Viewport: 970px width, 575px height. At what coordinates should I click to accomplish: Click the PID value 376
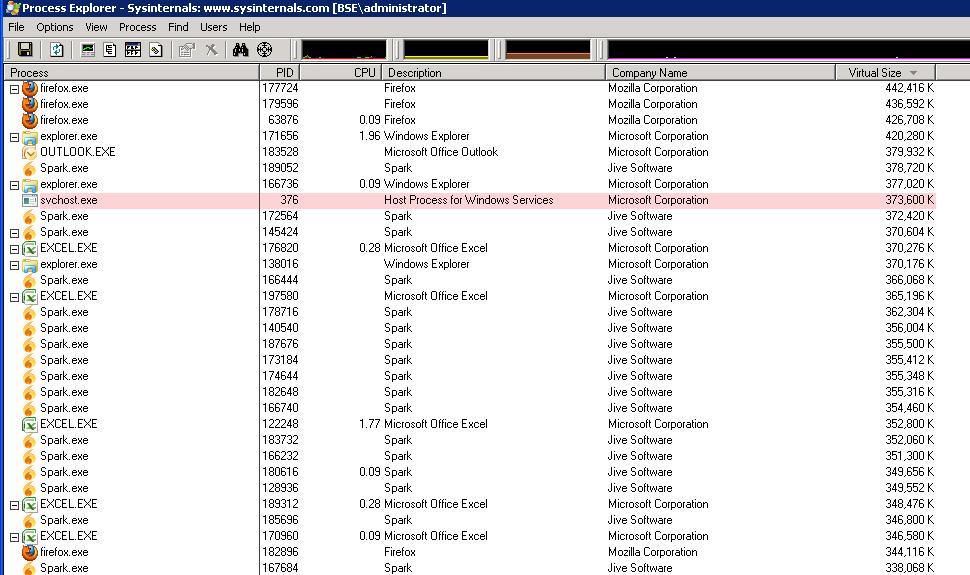(x=289, y=201)
